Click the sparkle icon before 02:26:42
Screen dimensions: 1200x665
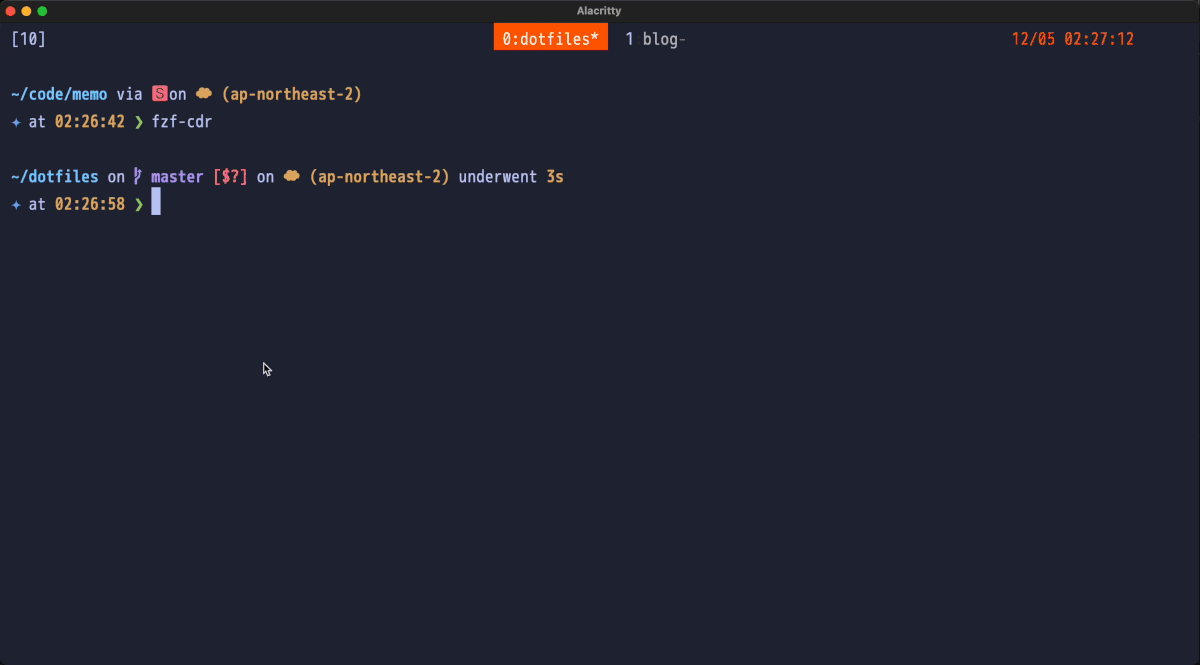tap(16, 122)
